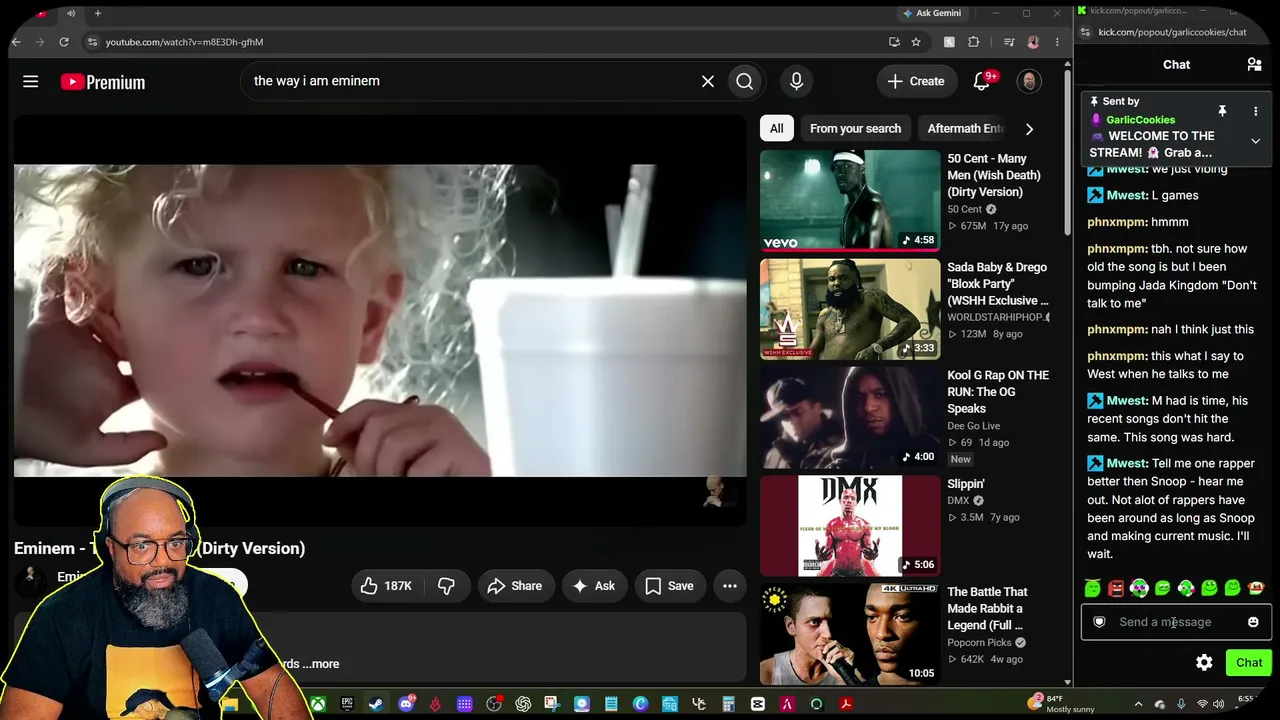Unpin the pinned chat message
Viewport: 1280px width, 720px height.
1222,111
